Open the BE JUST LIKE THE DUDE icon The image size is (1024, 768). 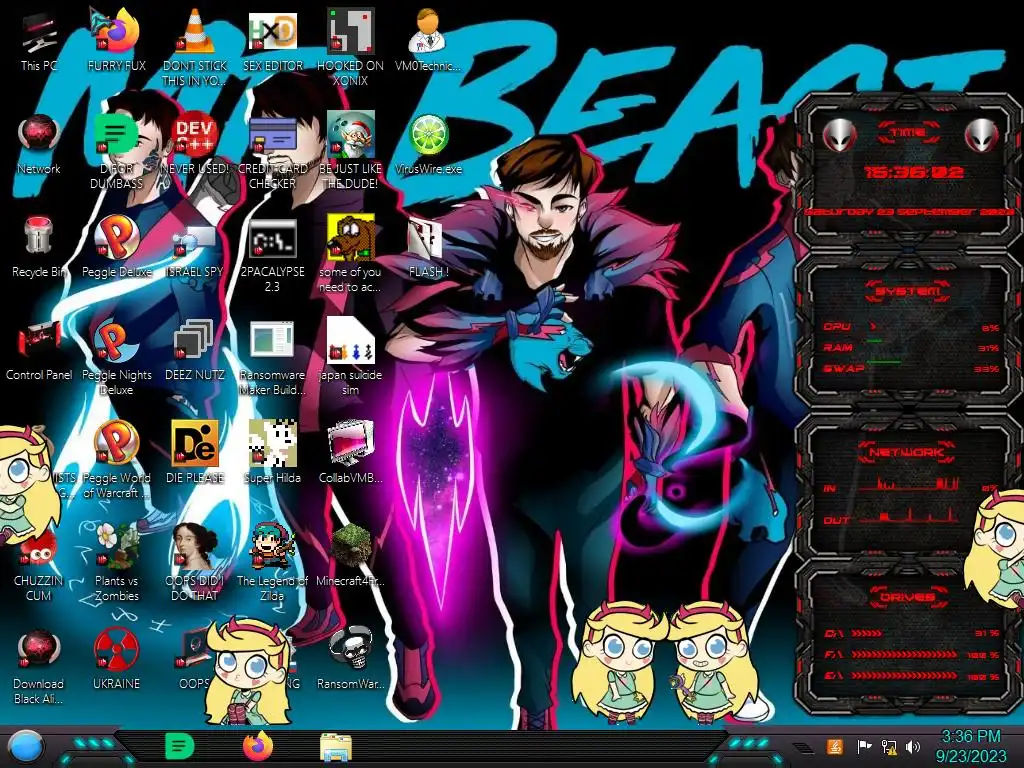350,152
